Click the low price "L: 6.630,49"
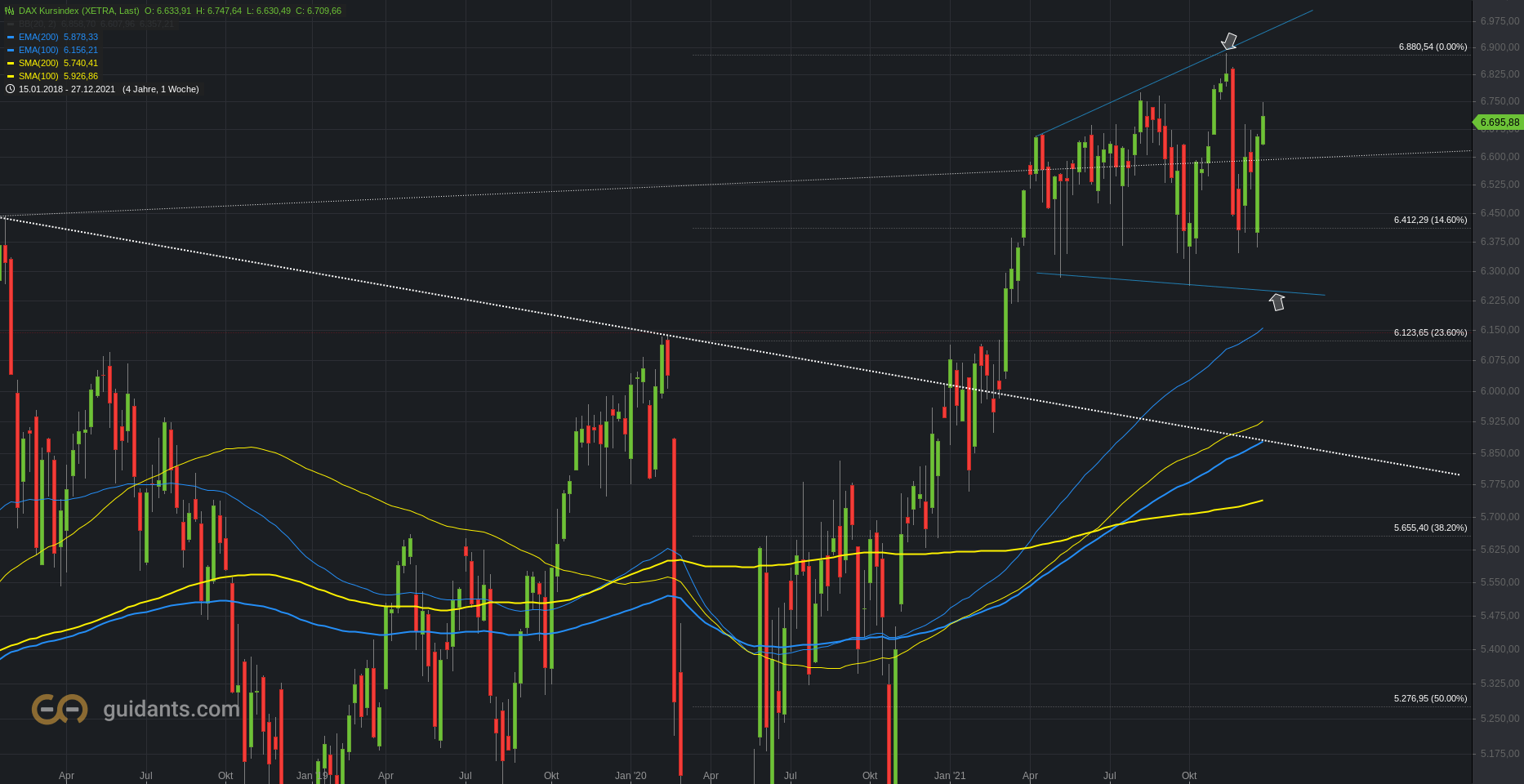This screenshot has width=1524, height=784. (269, 11)
